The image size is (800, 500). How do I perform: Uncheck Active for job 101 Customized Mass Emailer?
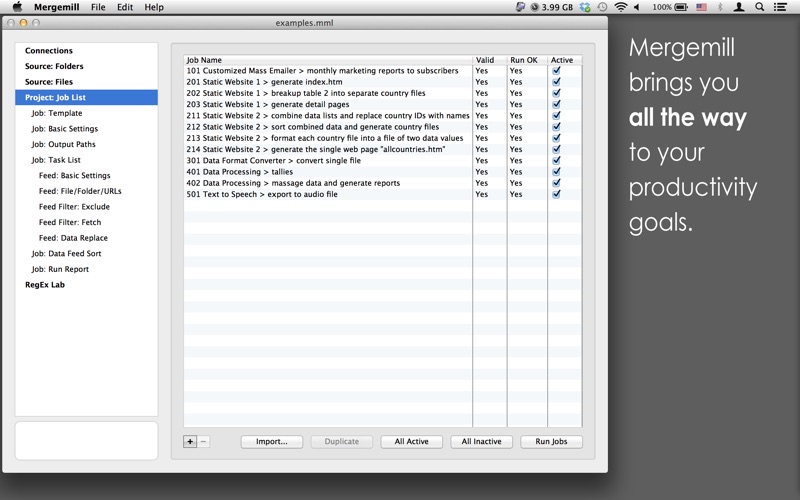(556, 70)
